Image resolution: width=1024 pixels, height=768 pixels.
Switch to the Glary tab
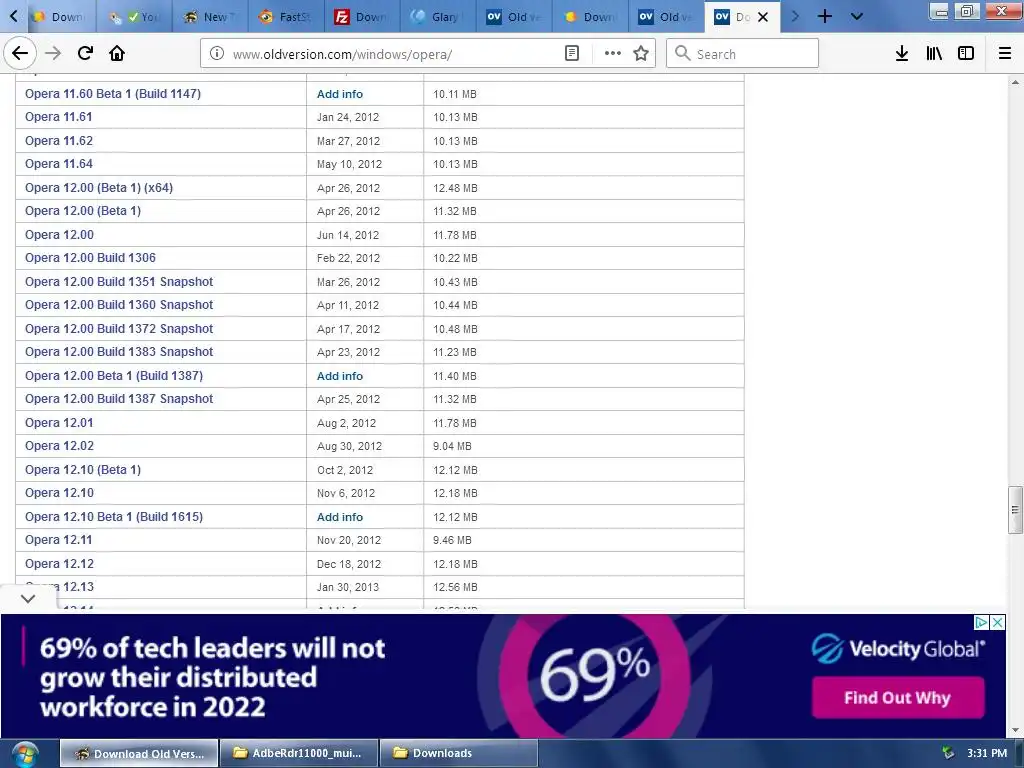[438, 17]
